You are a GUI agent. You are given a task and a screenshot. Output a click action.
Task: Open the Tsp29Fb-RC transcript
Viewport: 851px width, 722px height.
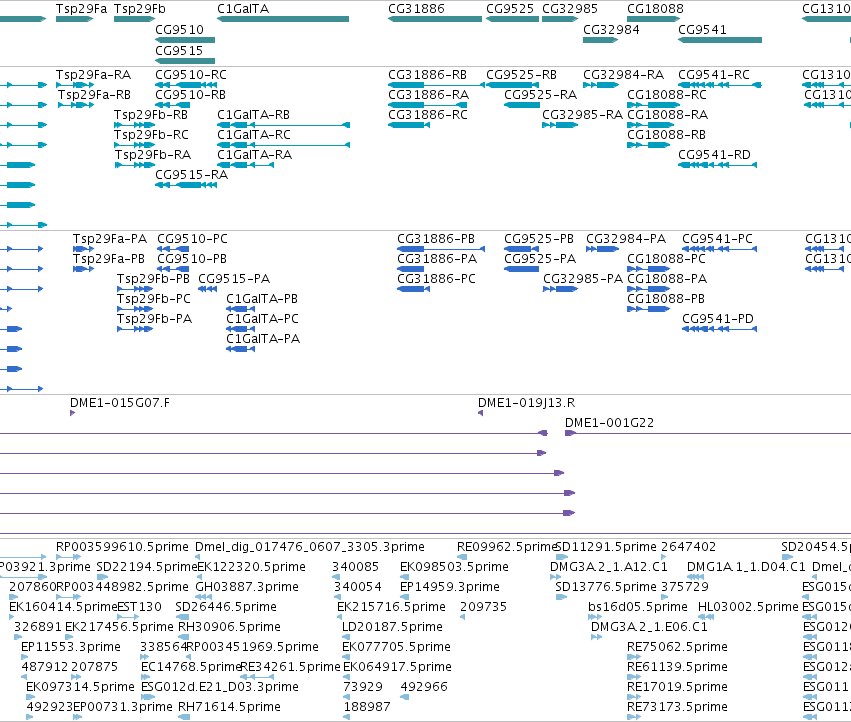135,145
